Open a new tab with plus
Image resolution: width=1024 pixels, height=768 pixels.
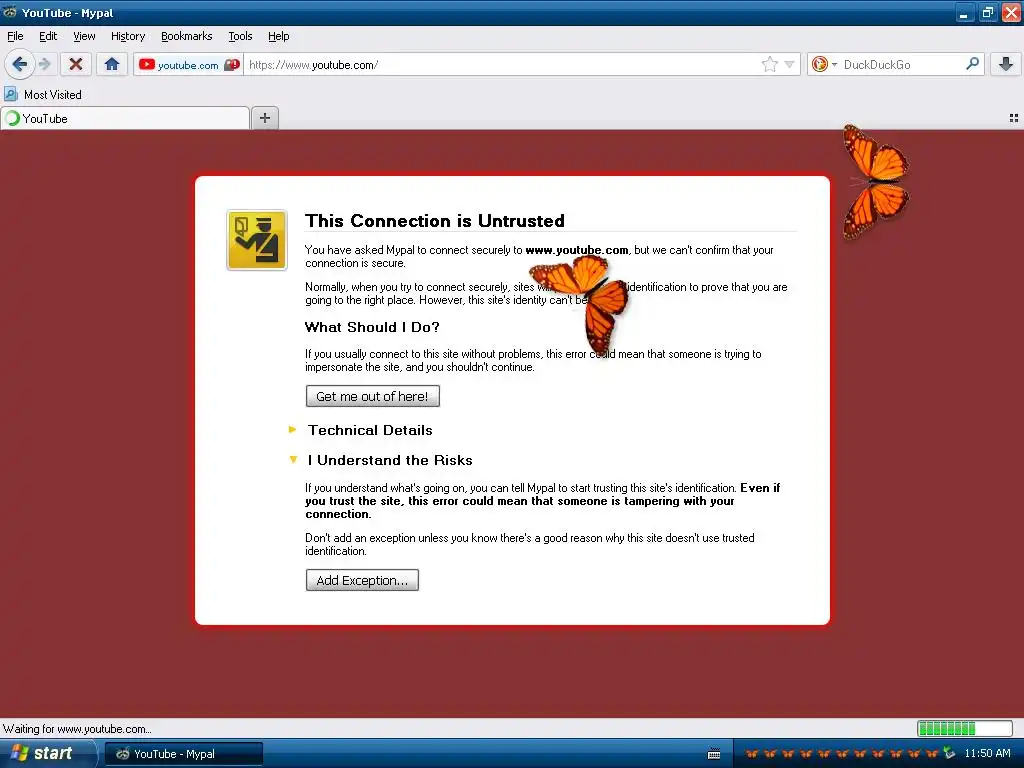264,118
